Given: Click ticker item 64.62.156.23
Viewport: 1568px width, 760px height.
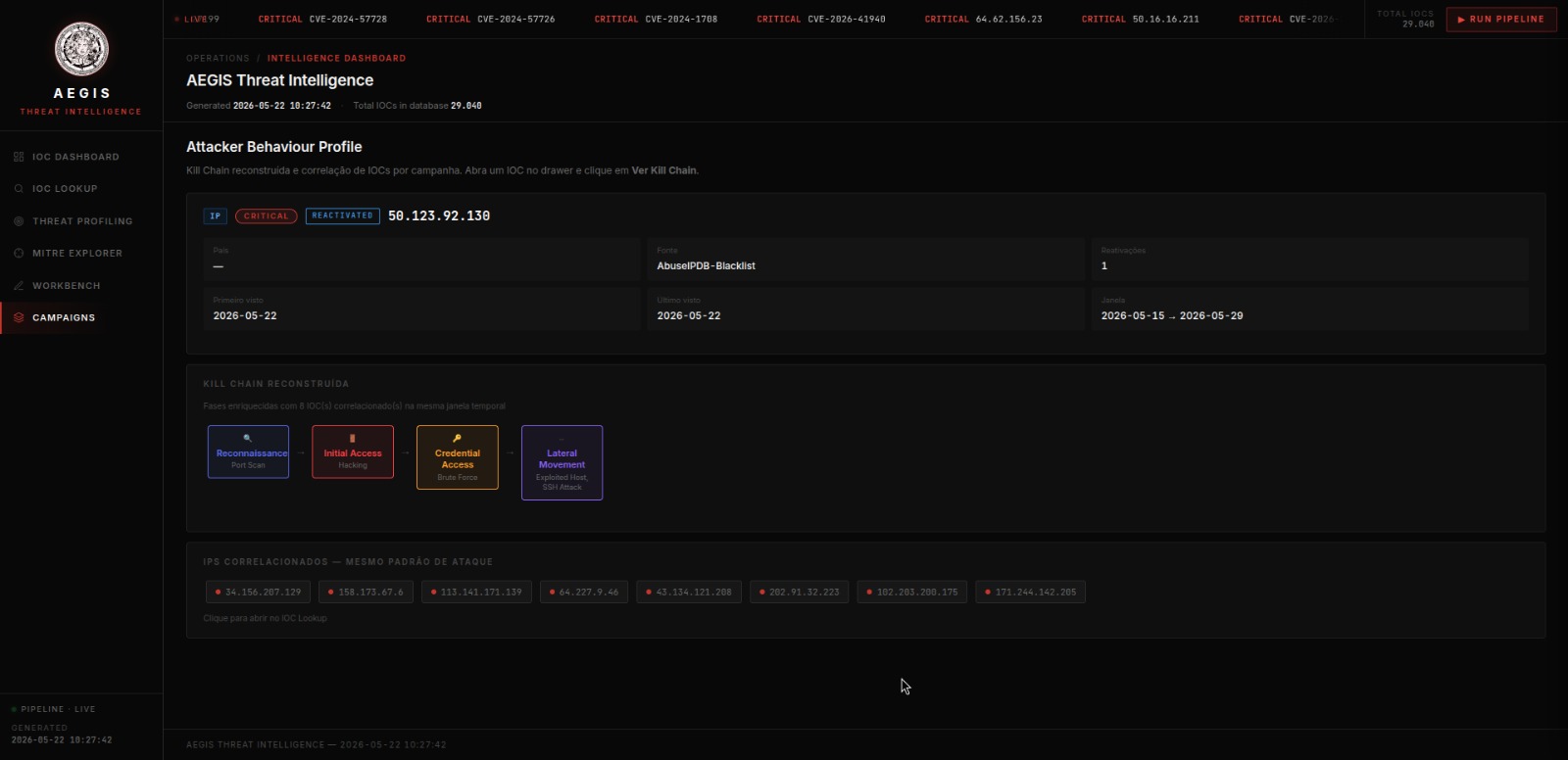Looking at the screenshot, I should [983, 20].
